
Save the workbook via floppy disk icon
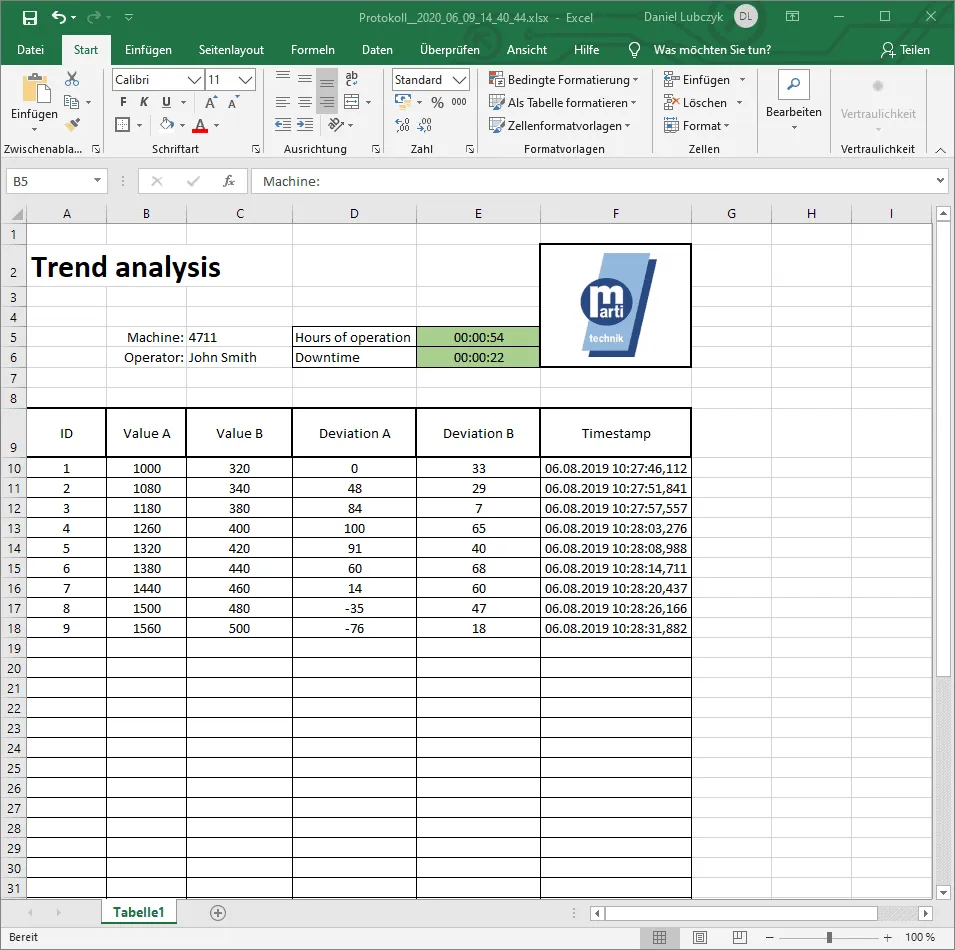click(x=29, y=18)
